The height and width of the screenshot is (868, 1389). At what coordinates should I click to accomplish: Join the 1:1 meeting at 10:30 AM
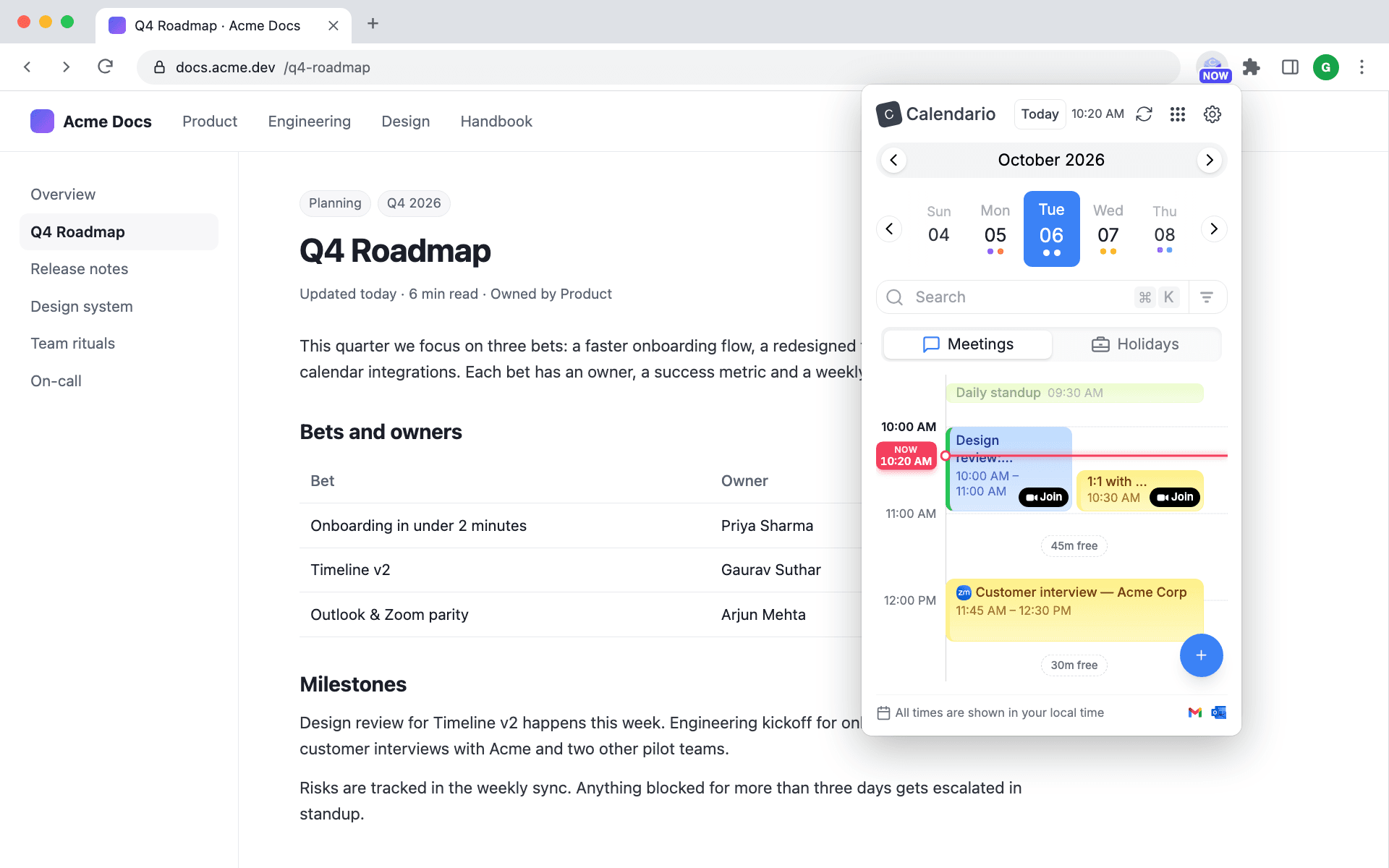point(1175,497)
